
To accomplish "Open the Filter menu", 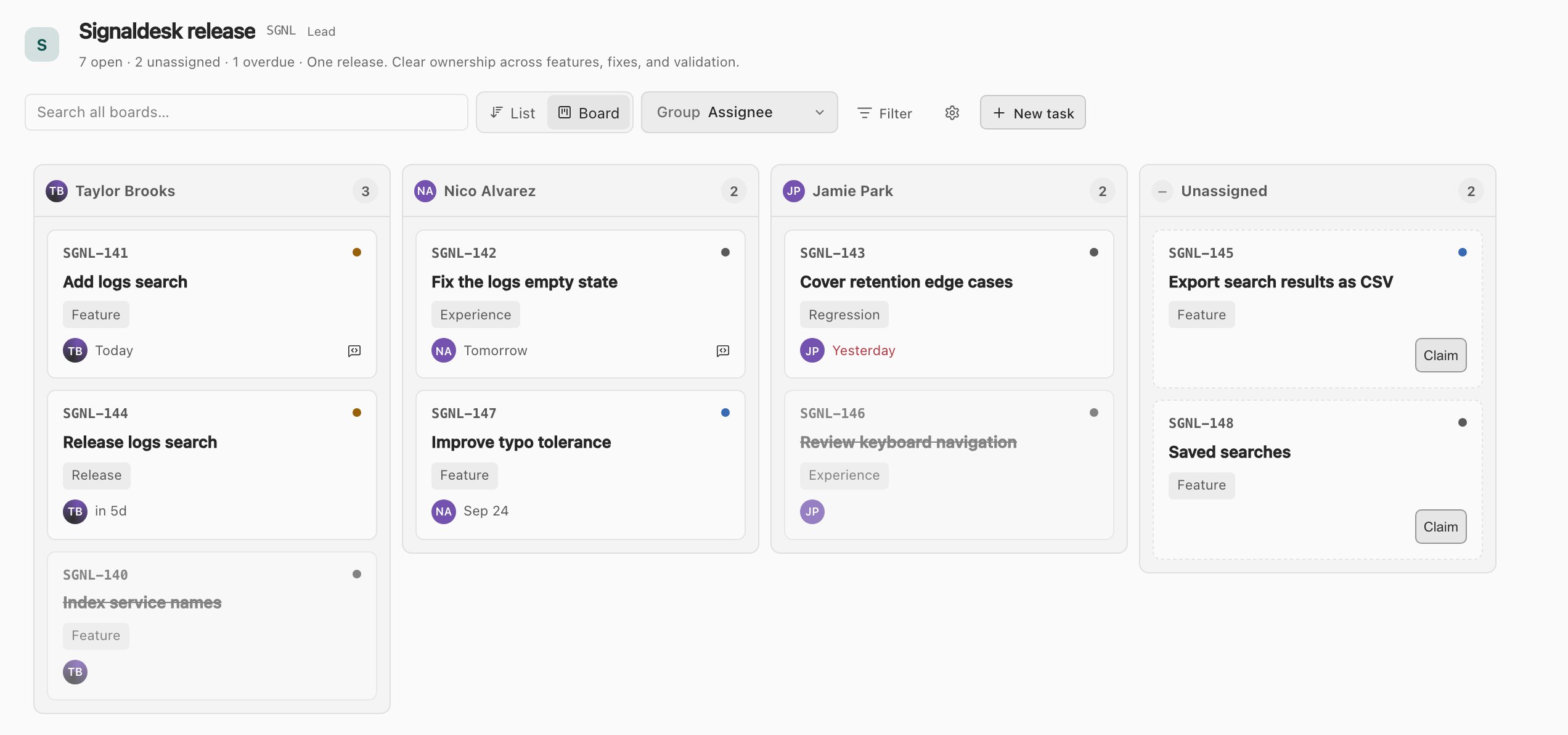I will [x=884, y=113].
